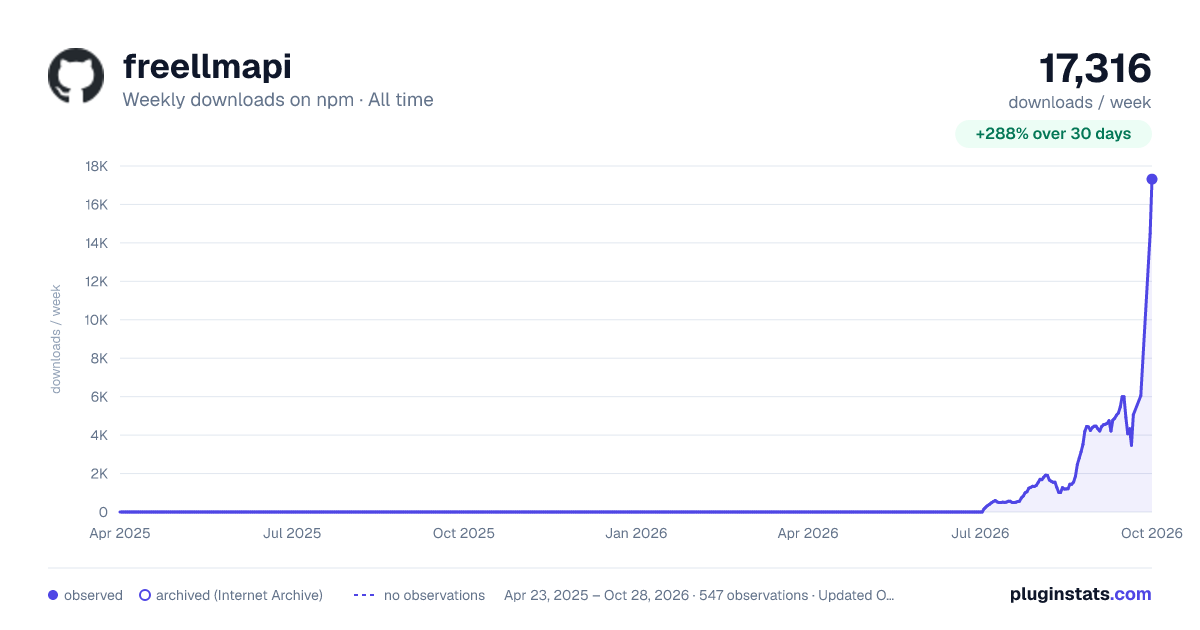Open the pluginstats.com link

(x=1081, y=594)
